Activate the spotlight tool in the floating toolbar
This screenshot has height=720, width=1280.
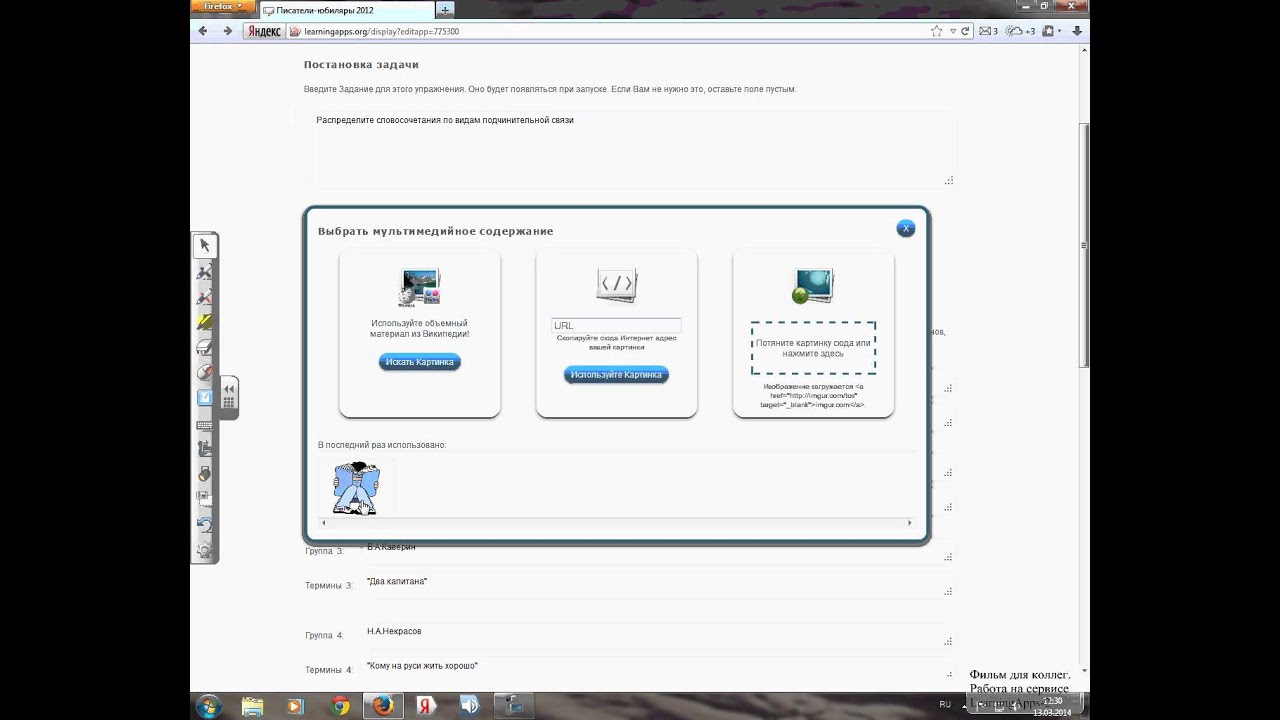(x=204, y=474)
